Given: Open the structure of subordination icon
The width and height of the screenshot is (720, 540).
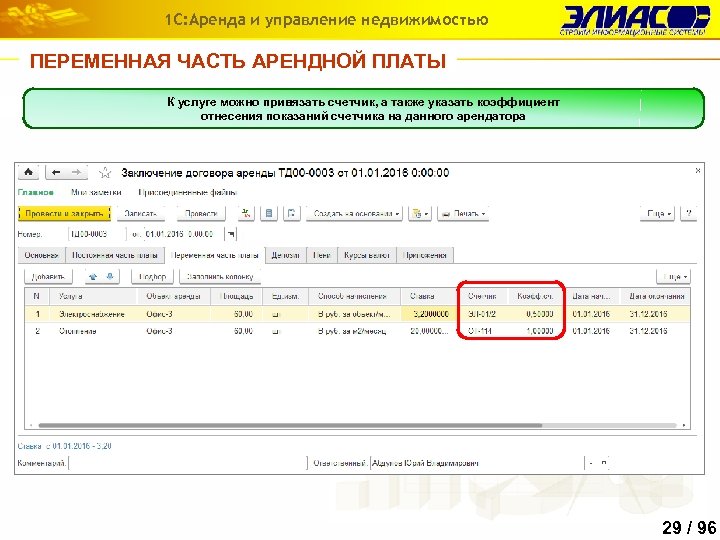Looking at the screenshot, I should (x=292, y=213).
